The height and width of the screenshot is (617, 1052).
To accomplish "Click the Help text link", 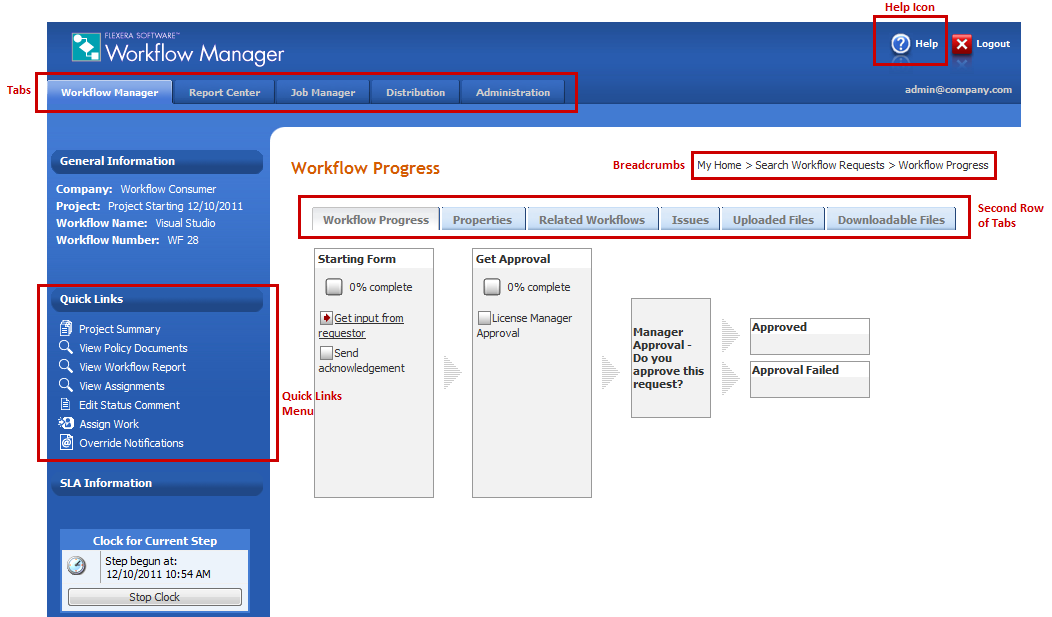I will pyautogui.click(x=927, y=44).
